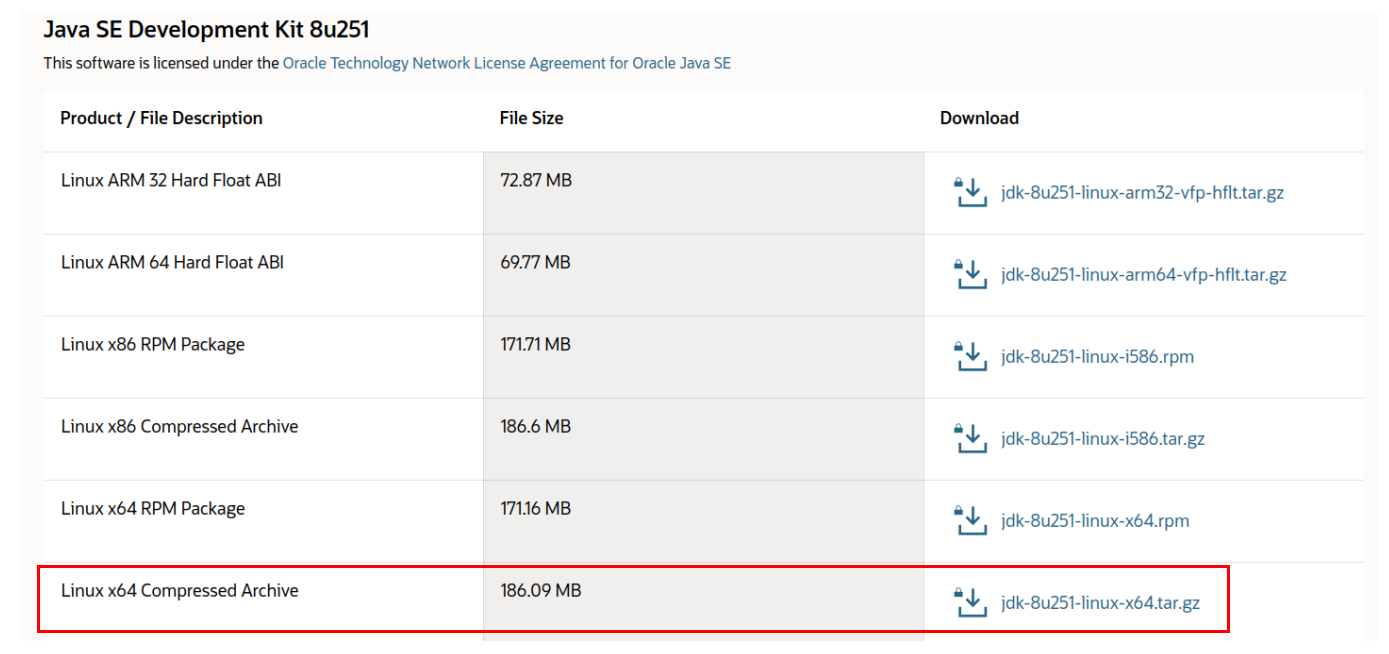
Task: Click the 69.77 MB file size
Action: pyautogui.click(x=535, y=263)
